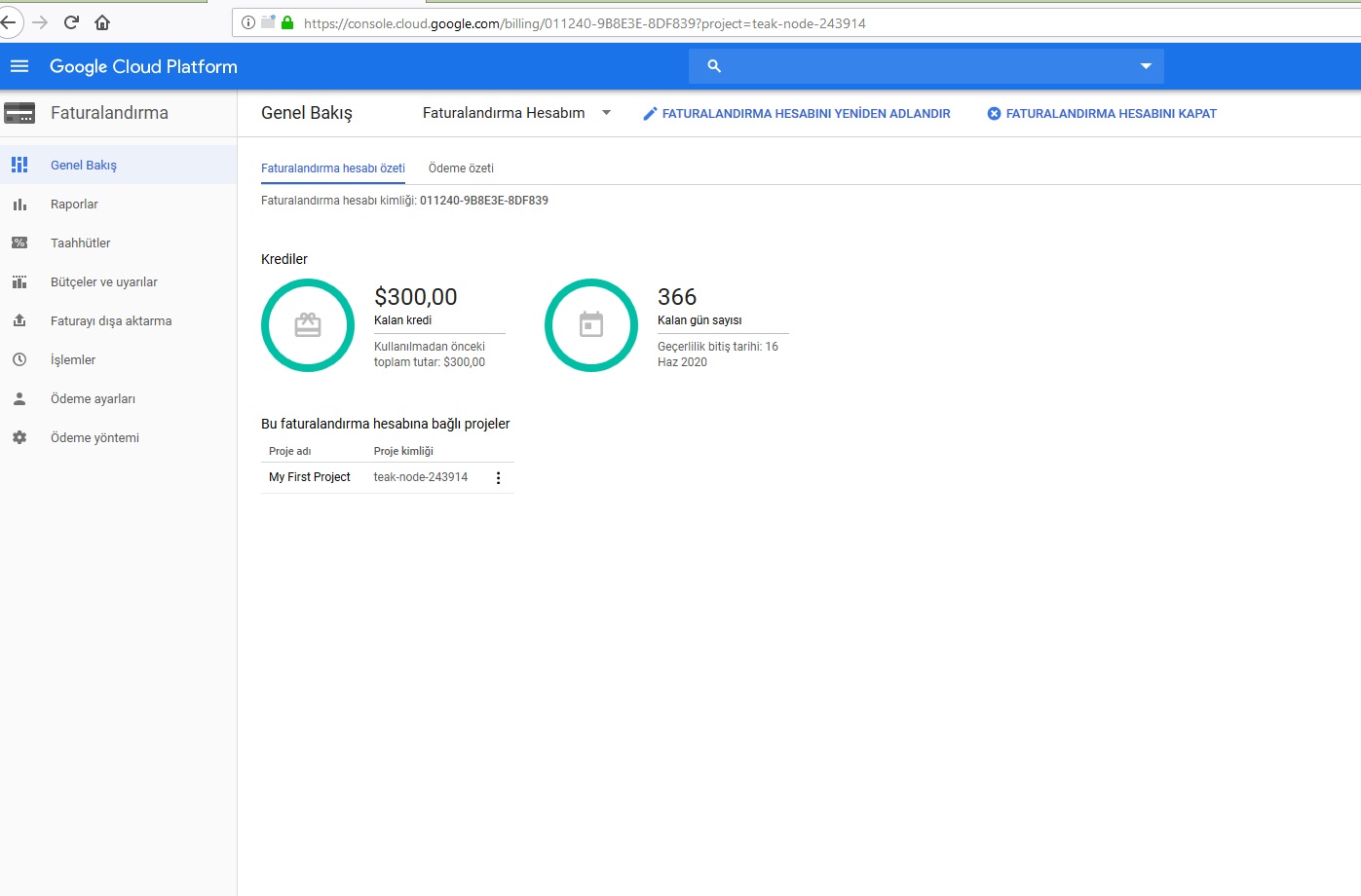Image resolution: width=1361 pixels, height=896 pixels.
Task: Select the Faturalandırma hesabı özeti tab
Action: tap(333, 168)
